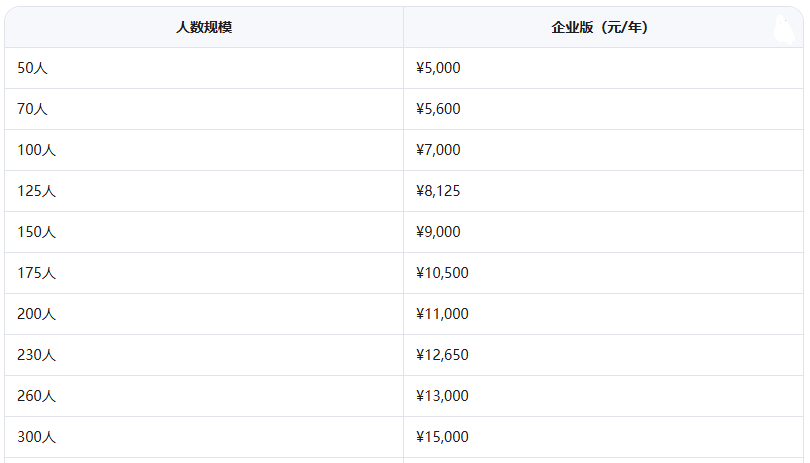Click the ¥9,000 price
Screen dimensions: 810x463
point(438,232)
